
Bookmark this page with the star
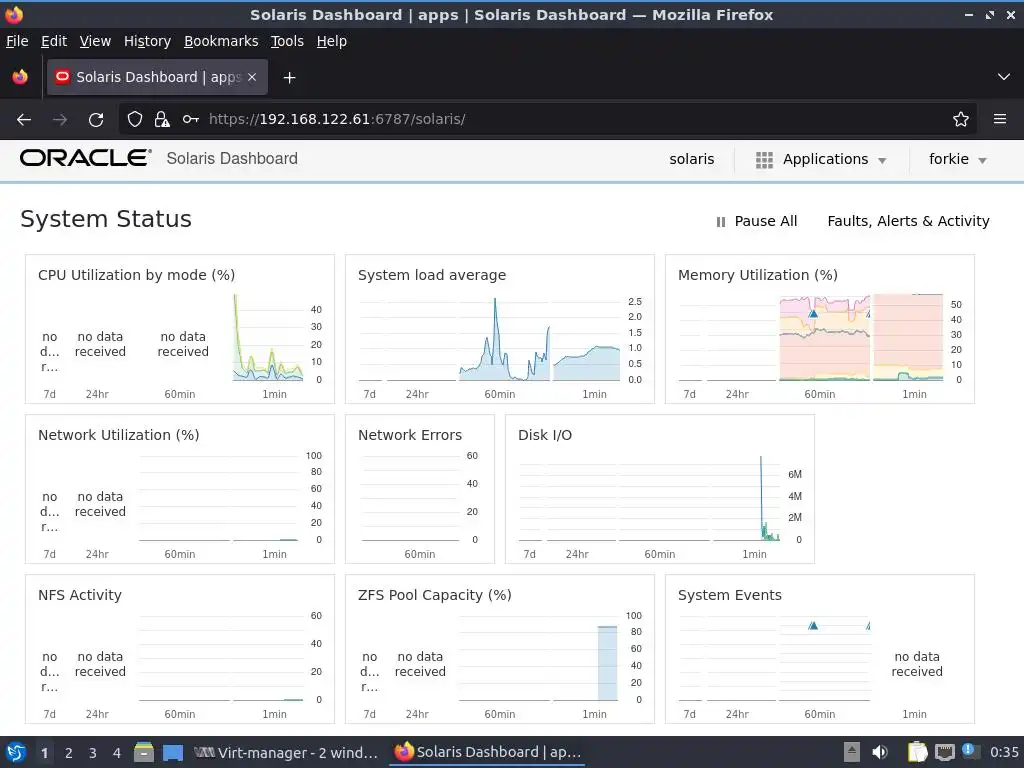tap(961, 119)
